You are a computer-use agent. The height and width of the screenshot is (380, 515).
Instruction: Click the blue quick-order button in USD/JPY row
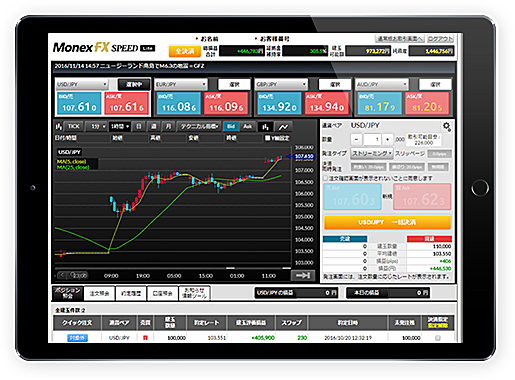tap(77, 338)
